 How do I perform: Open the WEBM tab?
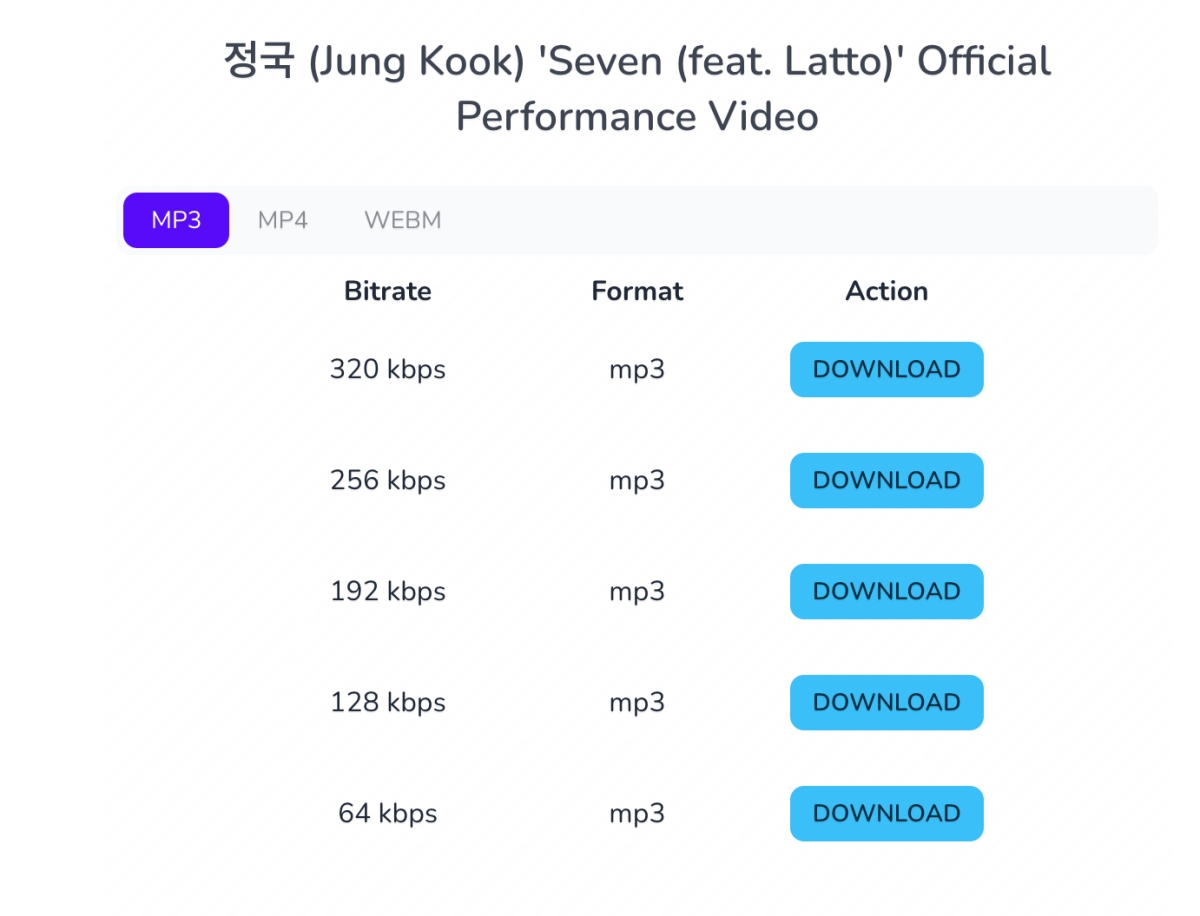tap(402, 220)
